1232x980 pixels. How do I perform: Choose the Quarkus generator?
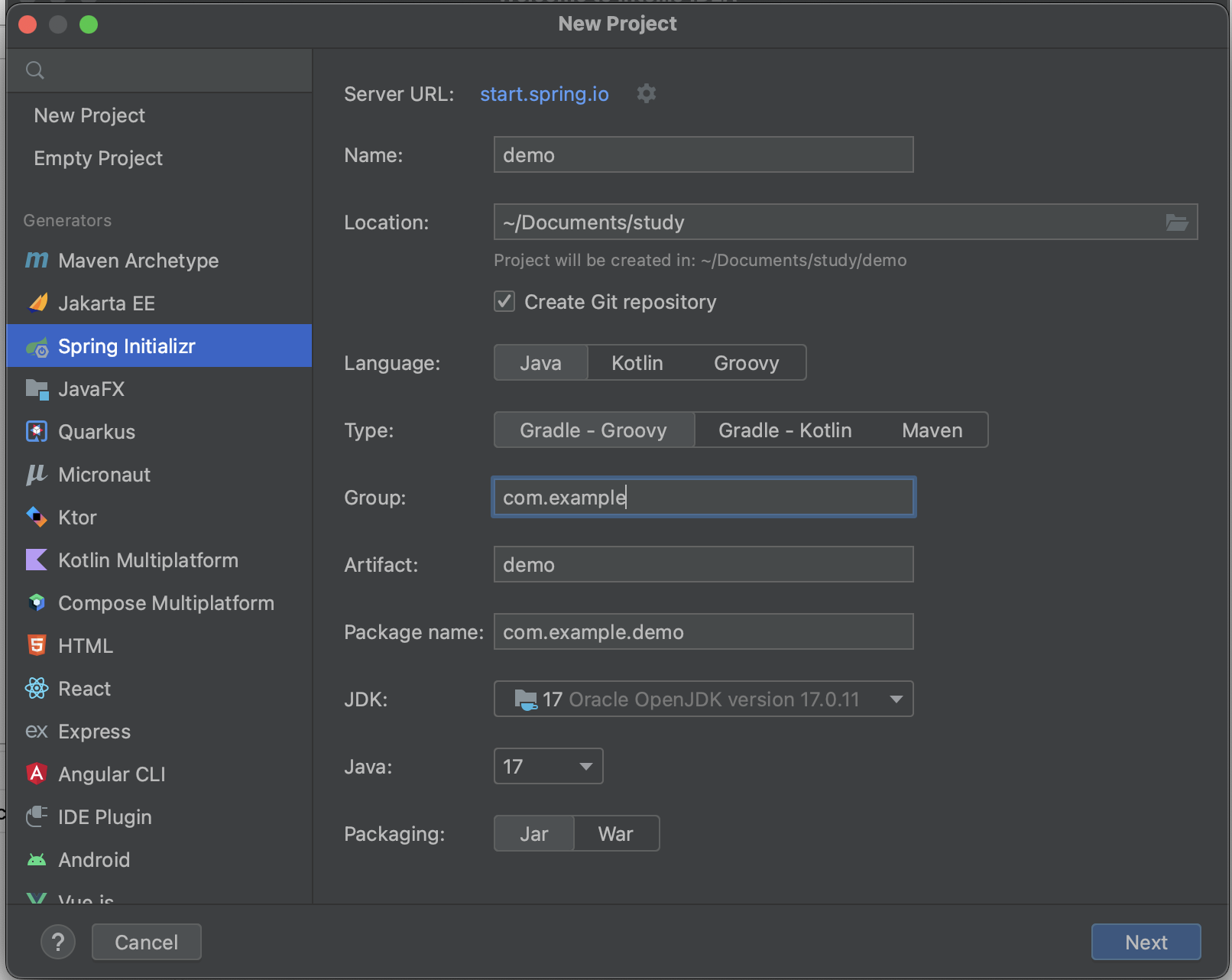159,432
